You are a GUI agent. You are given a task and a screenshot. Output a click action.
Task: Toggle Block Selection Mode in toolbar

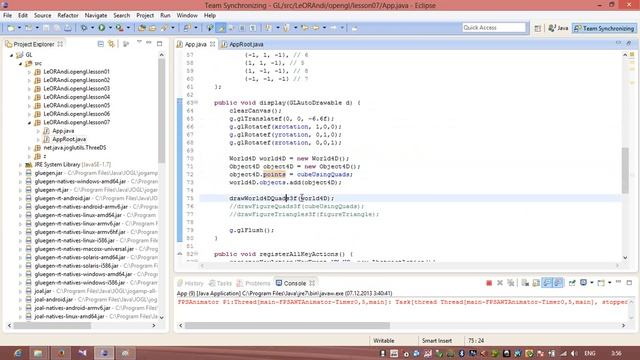[x=242, y=28]
